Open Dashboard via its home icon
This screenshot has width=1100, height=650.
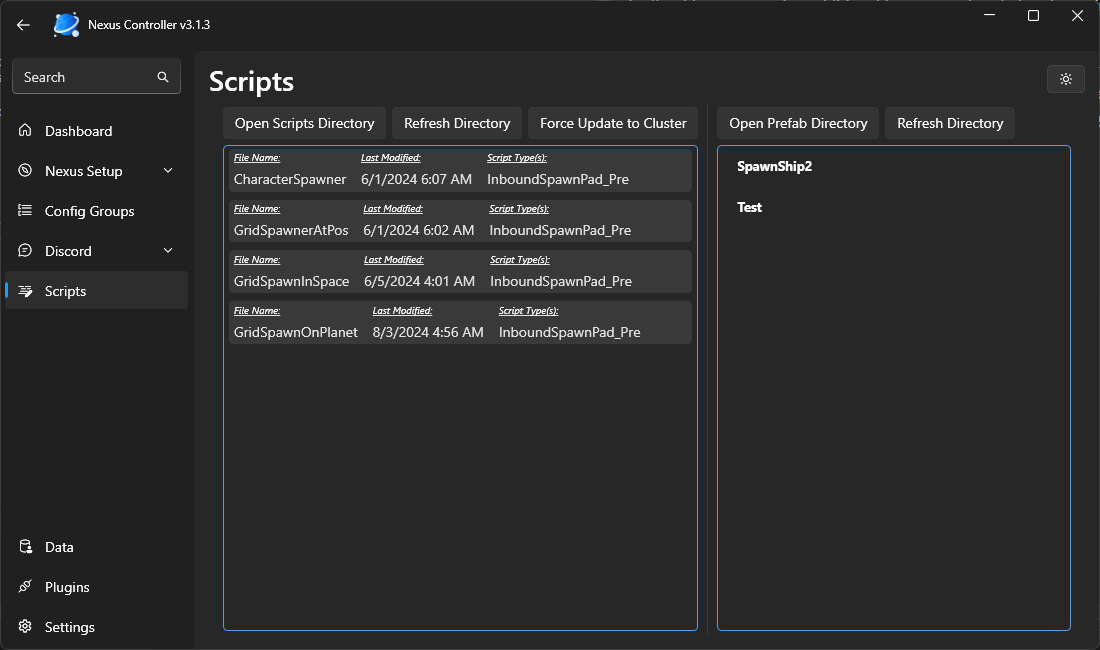(25, 131)
